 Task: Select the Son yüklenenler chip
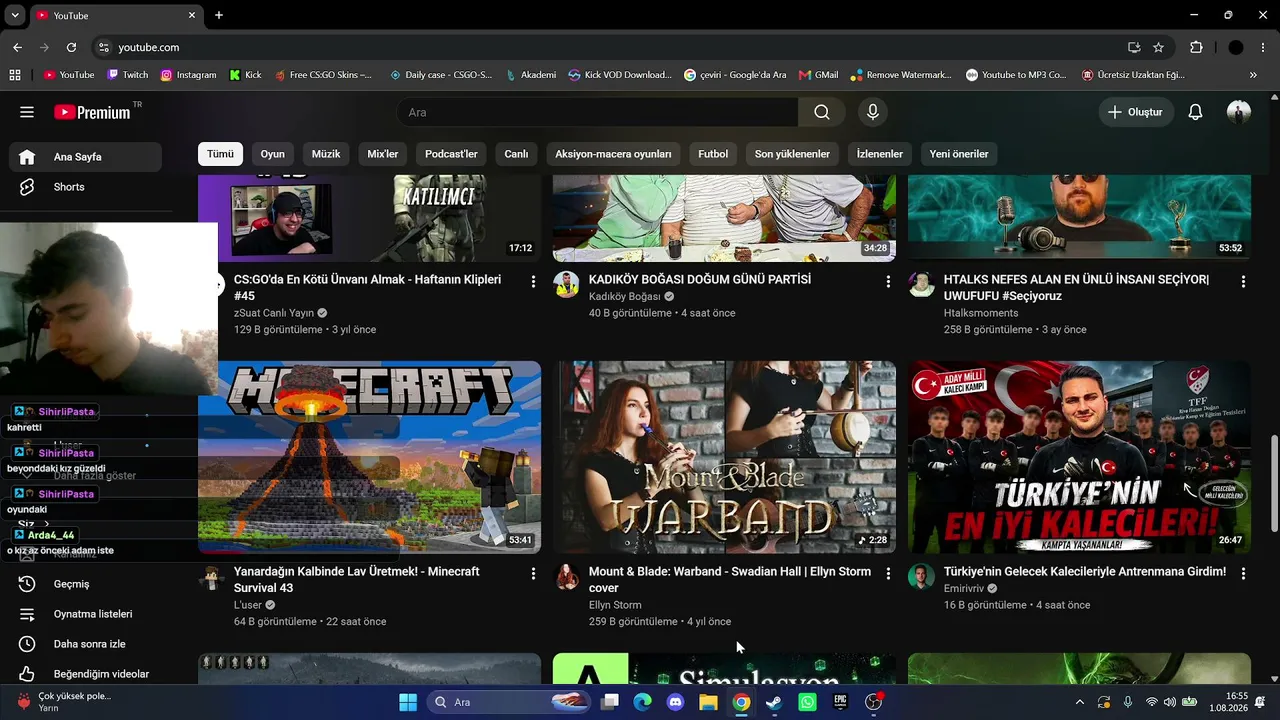(x=792, y=154)
